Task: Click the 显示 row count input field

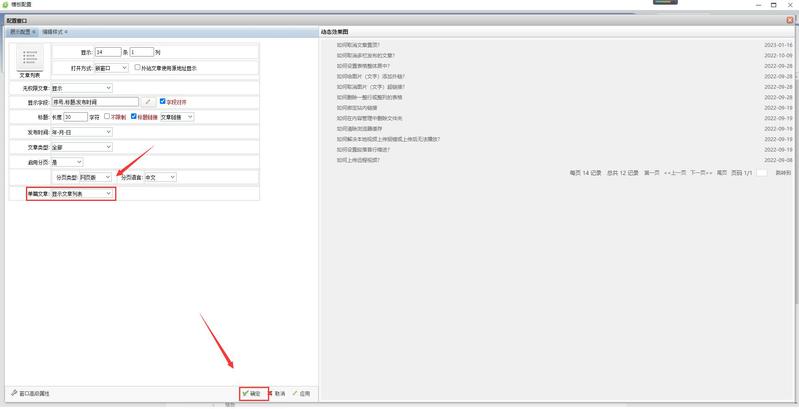Action: 107,51
